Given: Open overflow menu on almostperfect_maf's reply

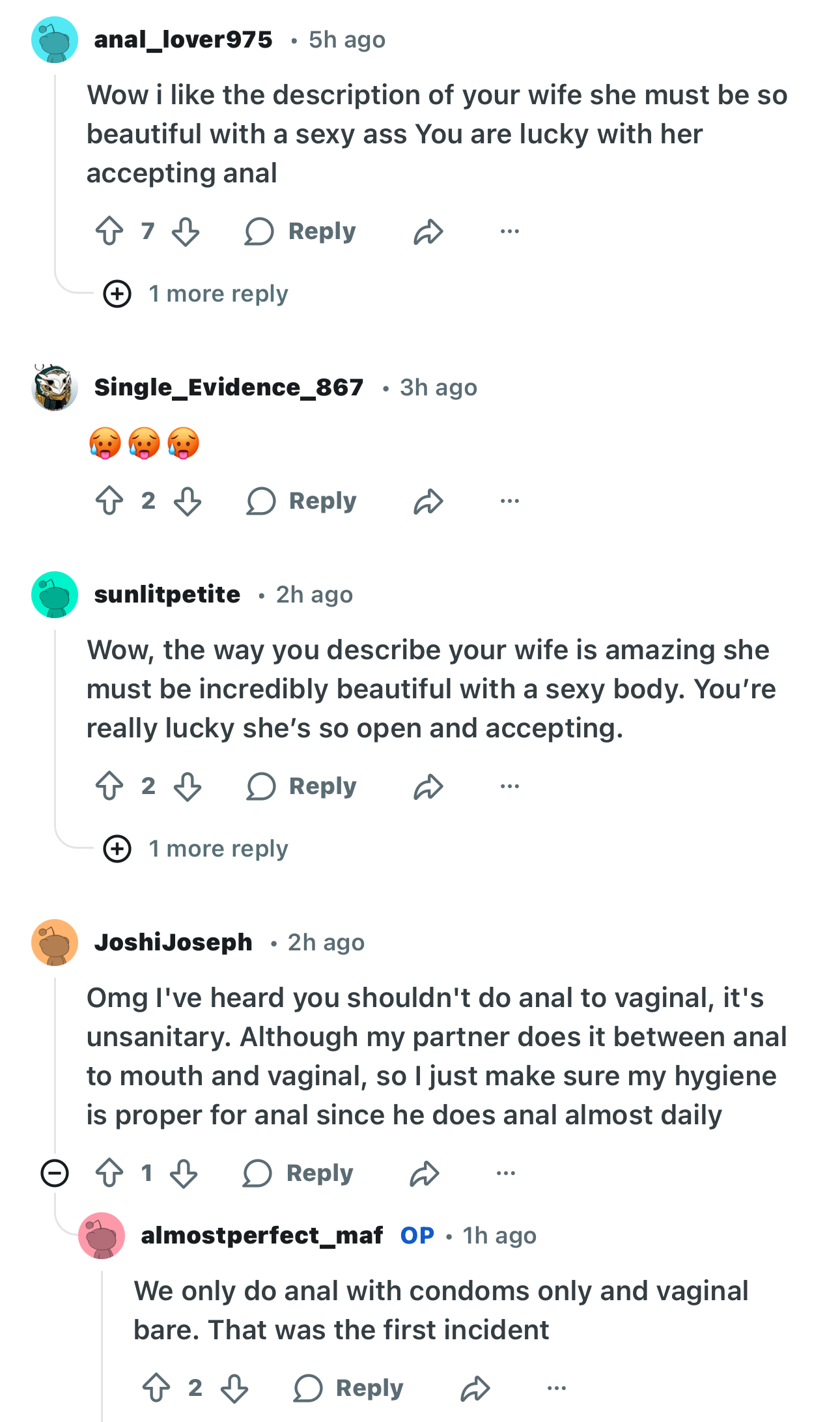Looking at the screenshot, I should 557,1388.
